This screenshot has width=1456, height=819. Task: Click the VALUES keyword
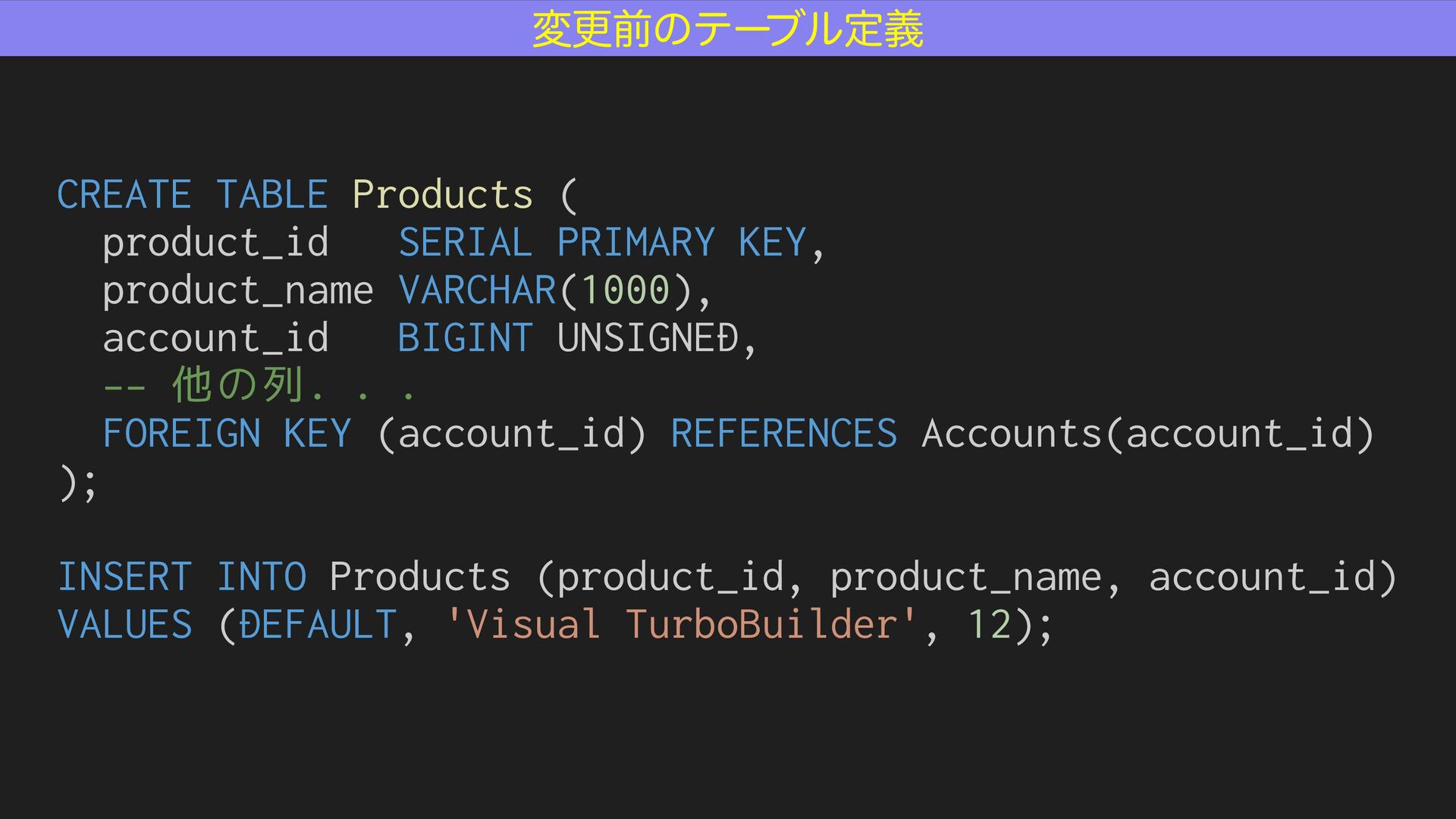(125, 625)
